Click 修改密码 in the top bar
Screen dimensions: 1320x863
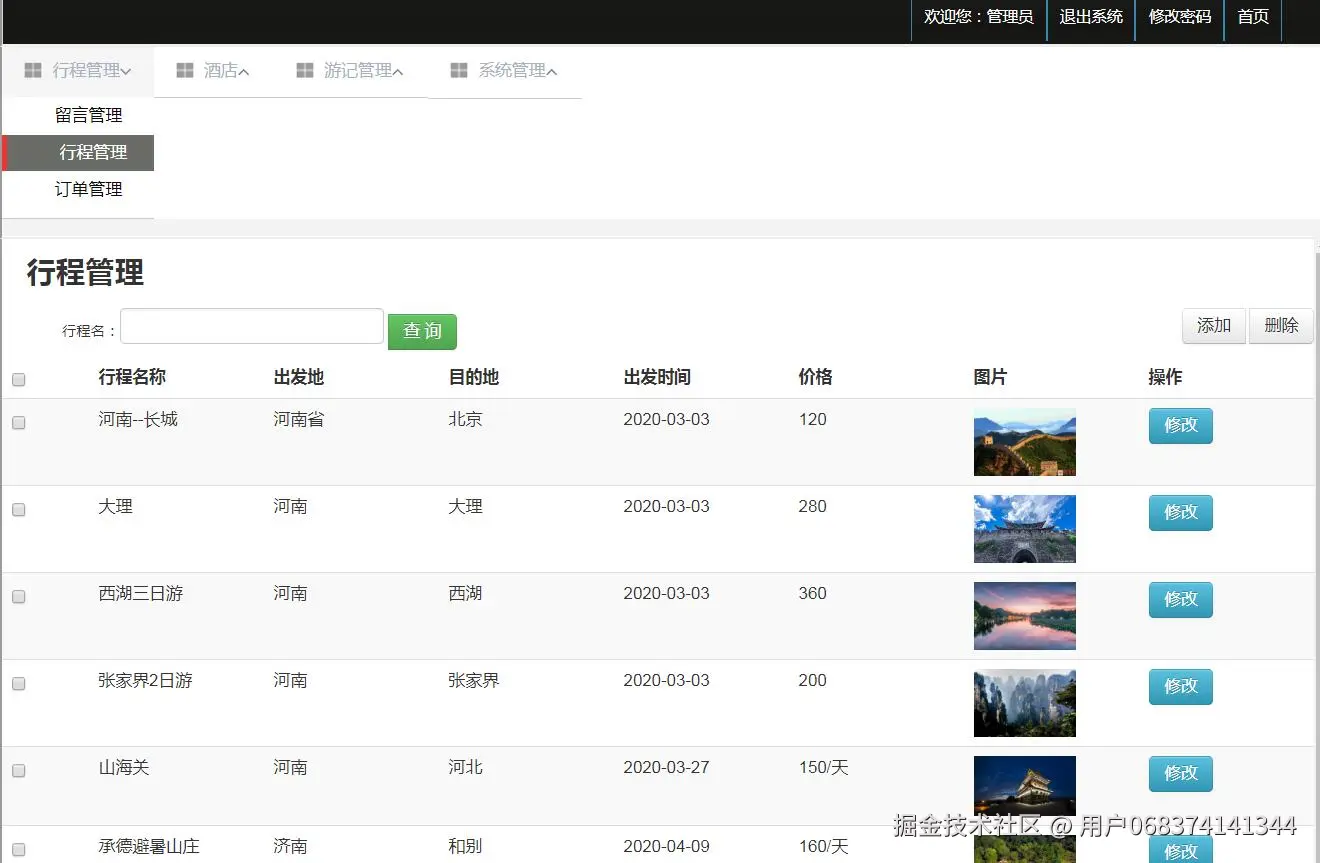coord(1180,17)
